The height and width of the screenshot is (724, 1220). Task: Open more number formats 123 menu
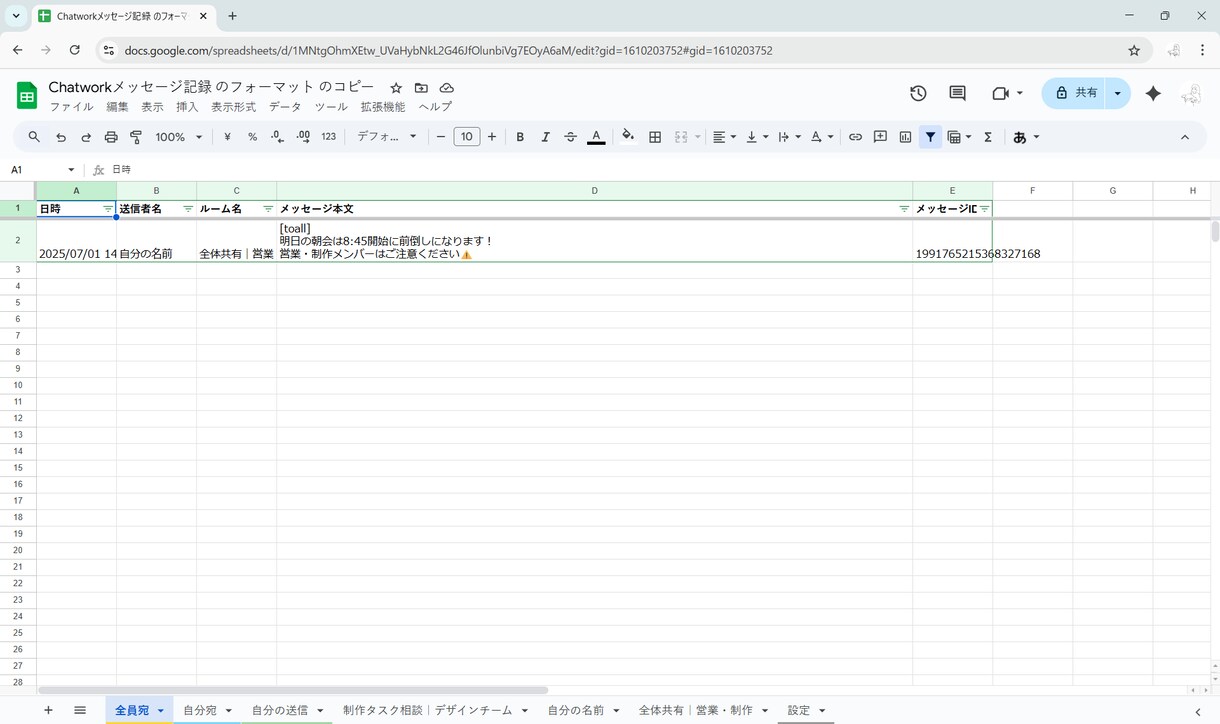pos(328,137)
